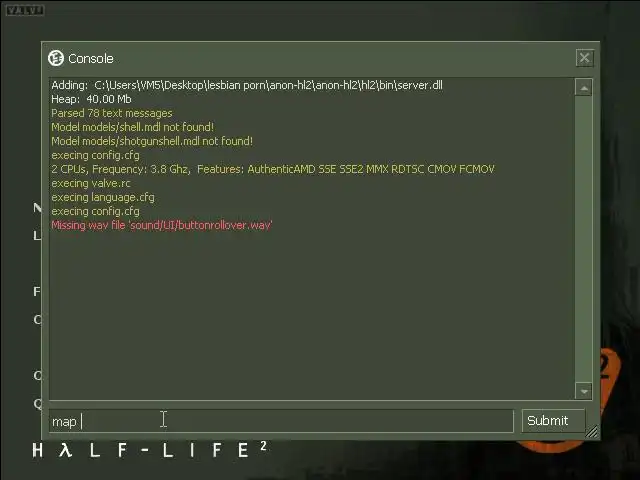
Task: Click the "Parsed 78 text messages" line
Action: [112, 113]
